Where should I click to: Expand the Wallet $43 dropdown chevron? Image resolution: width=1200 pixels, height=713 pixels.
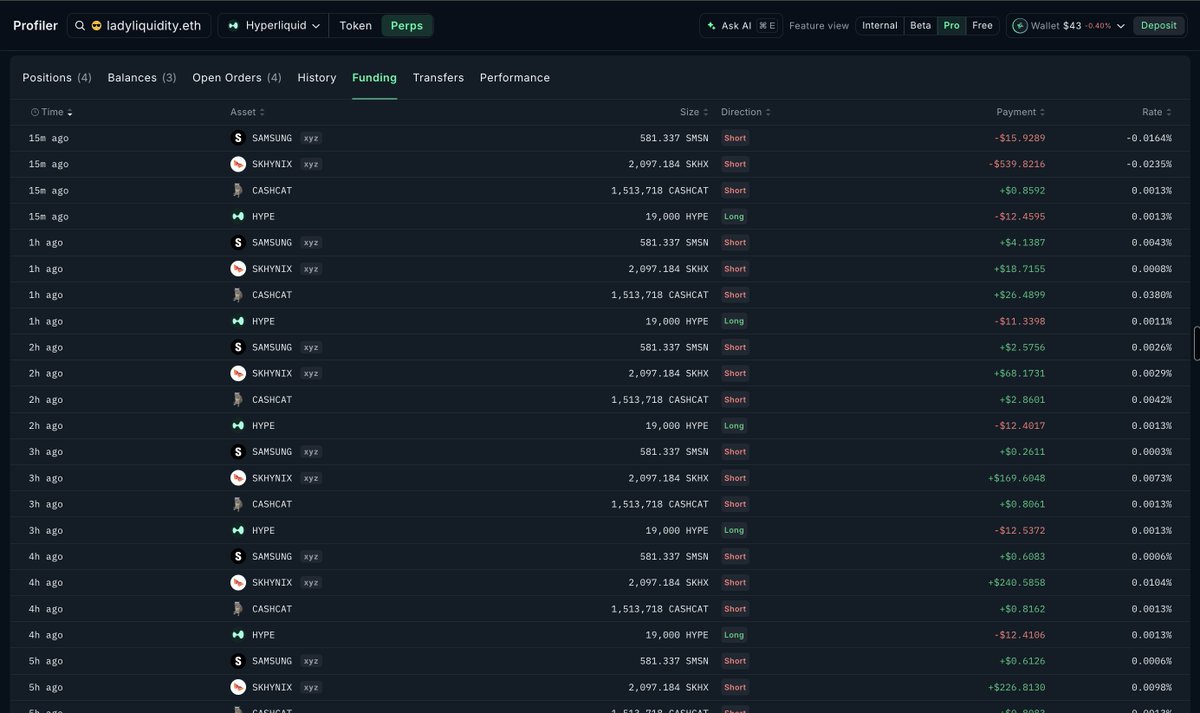point(1121,26)
